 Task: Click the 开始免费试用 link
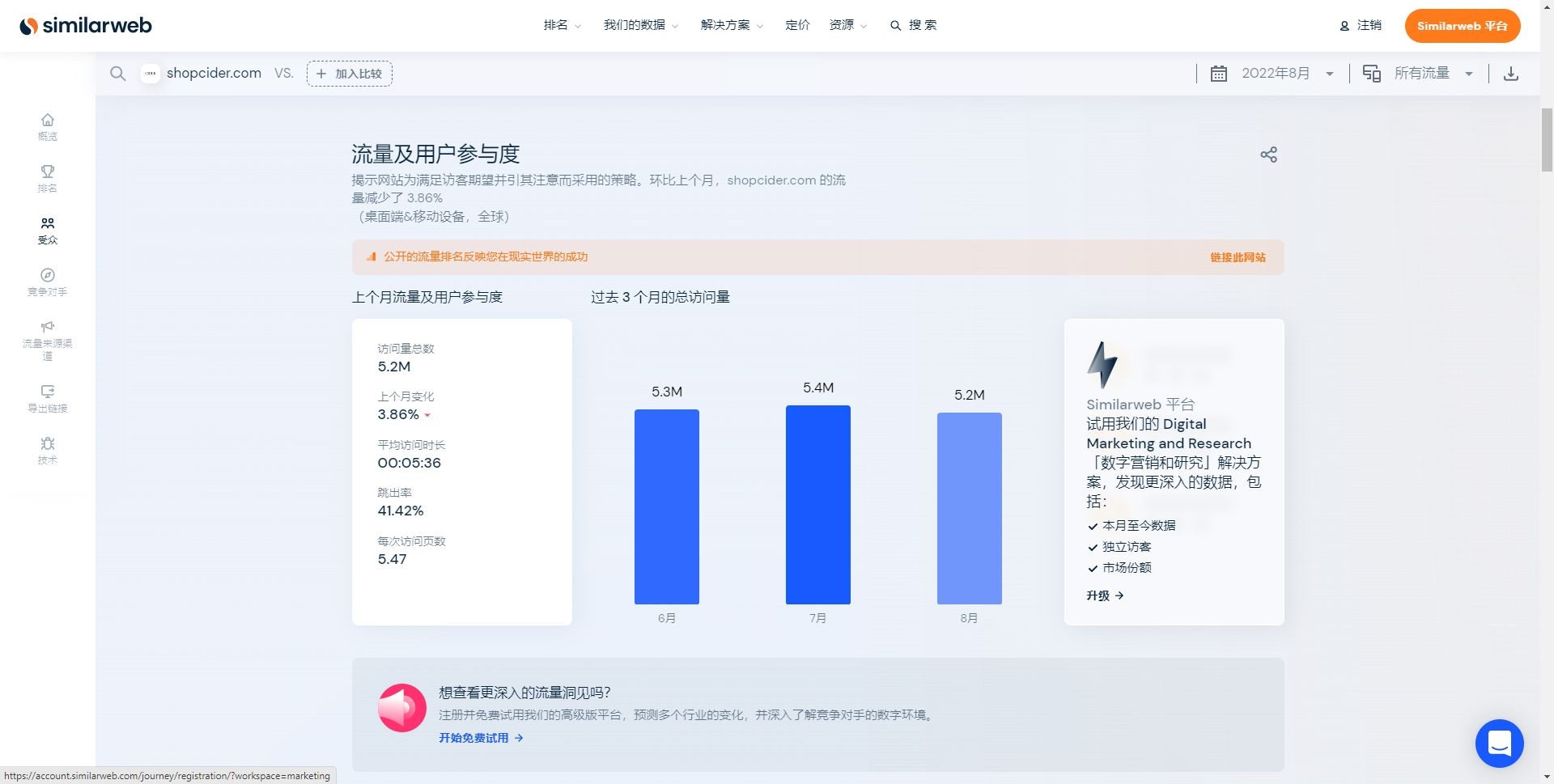click(481, 738)
